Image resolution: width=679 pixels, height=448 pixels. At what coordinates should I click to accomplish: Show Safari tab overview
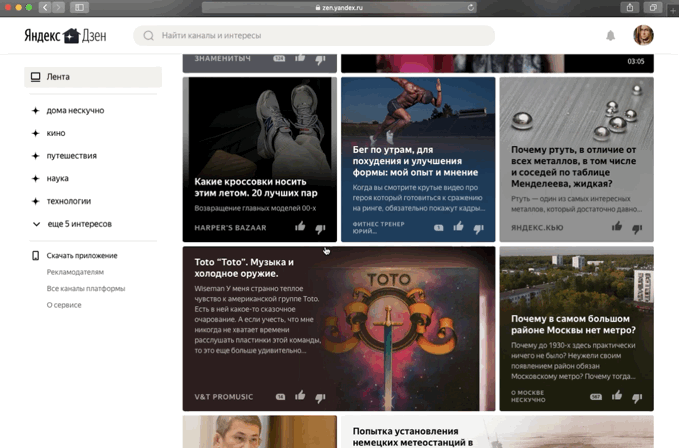tap(653, 7)
